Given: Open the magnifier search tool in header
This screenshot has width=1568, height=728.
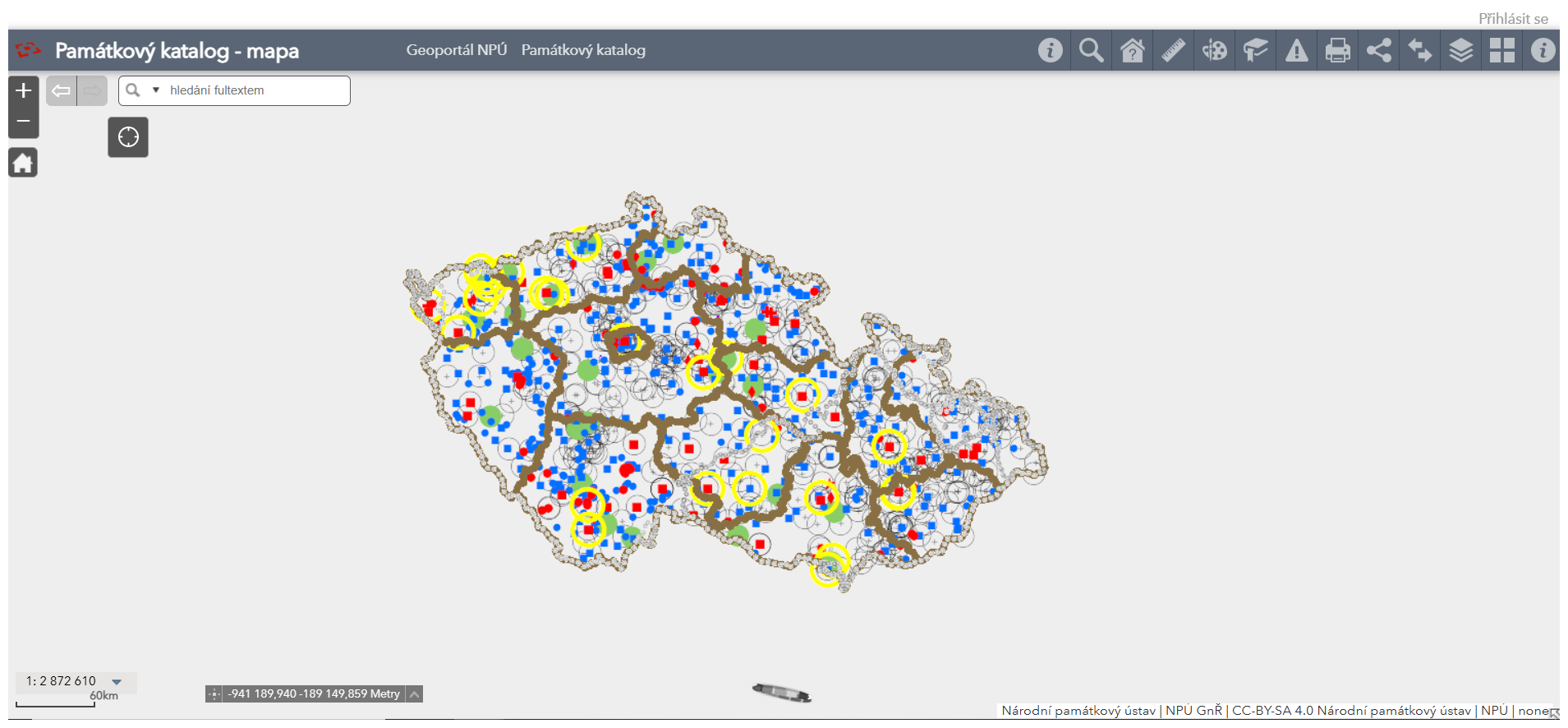Looking at the screenshot, I should [1091, 51].
